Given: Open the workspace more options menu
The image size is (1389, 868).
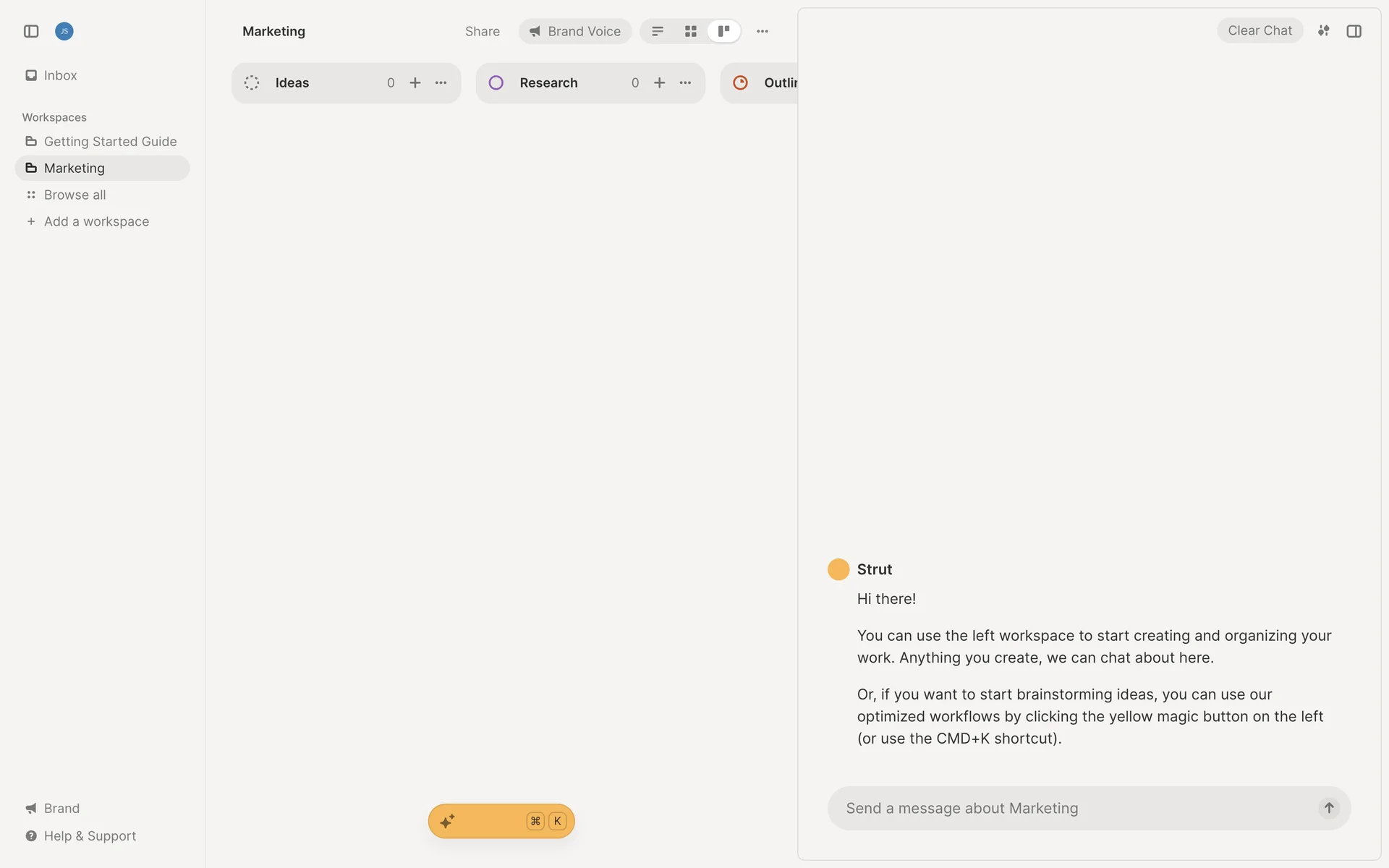Looking at the screenshot, I should click(x=763, y=31).
